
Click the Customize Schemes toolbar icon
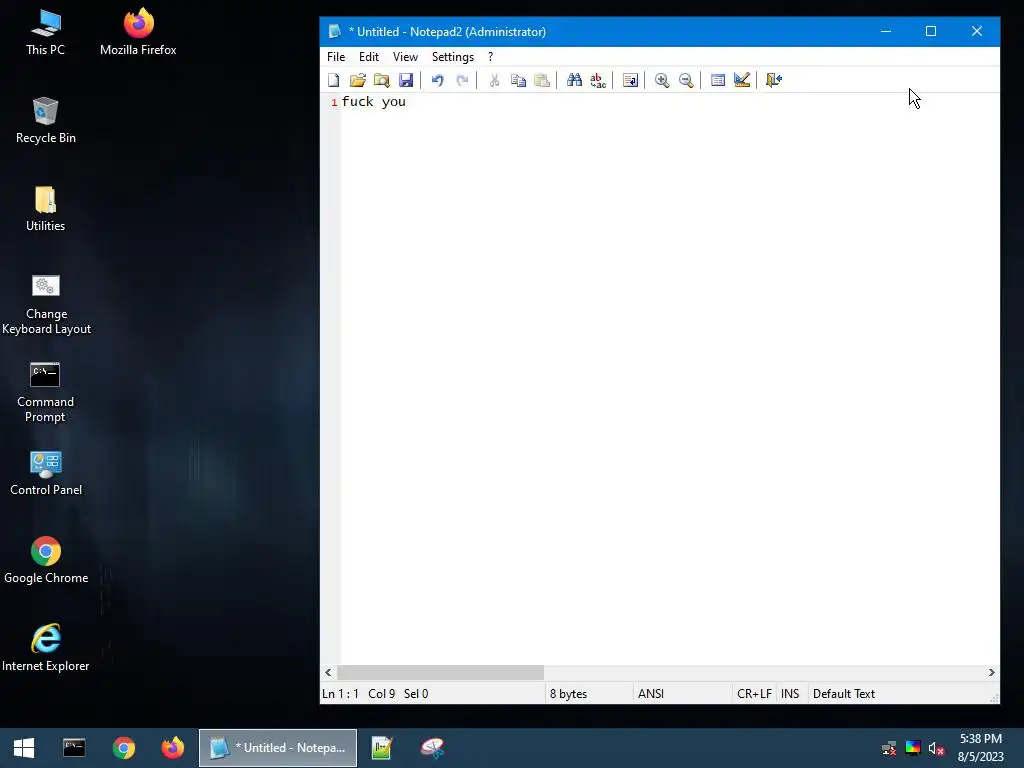click(742, 80)
